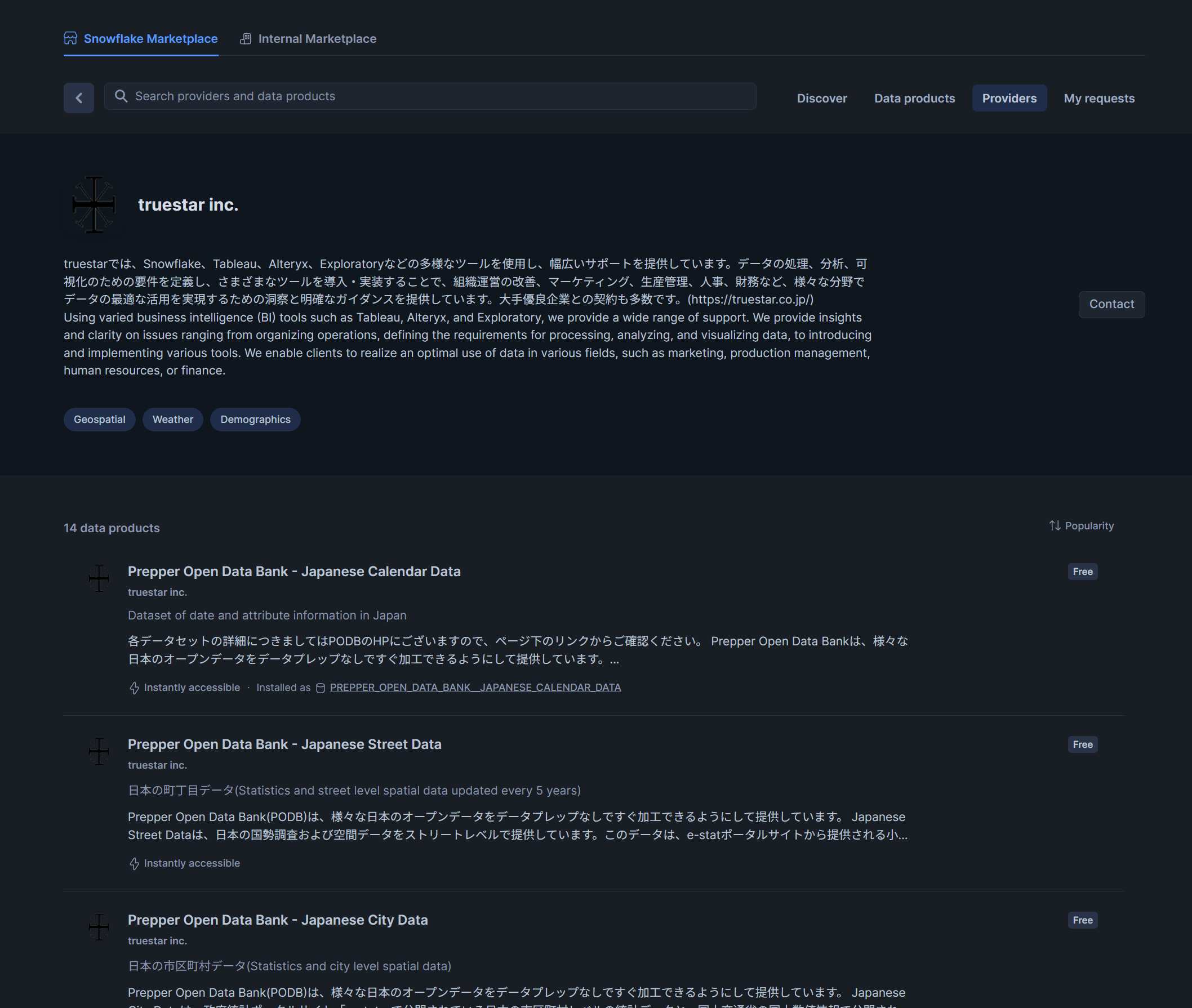Click the Japanese City Data listing logo

click(99, 927)
